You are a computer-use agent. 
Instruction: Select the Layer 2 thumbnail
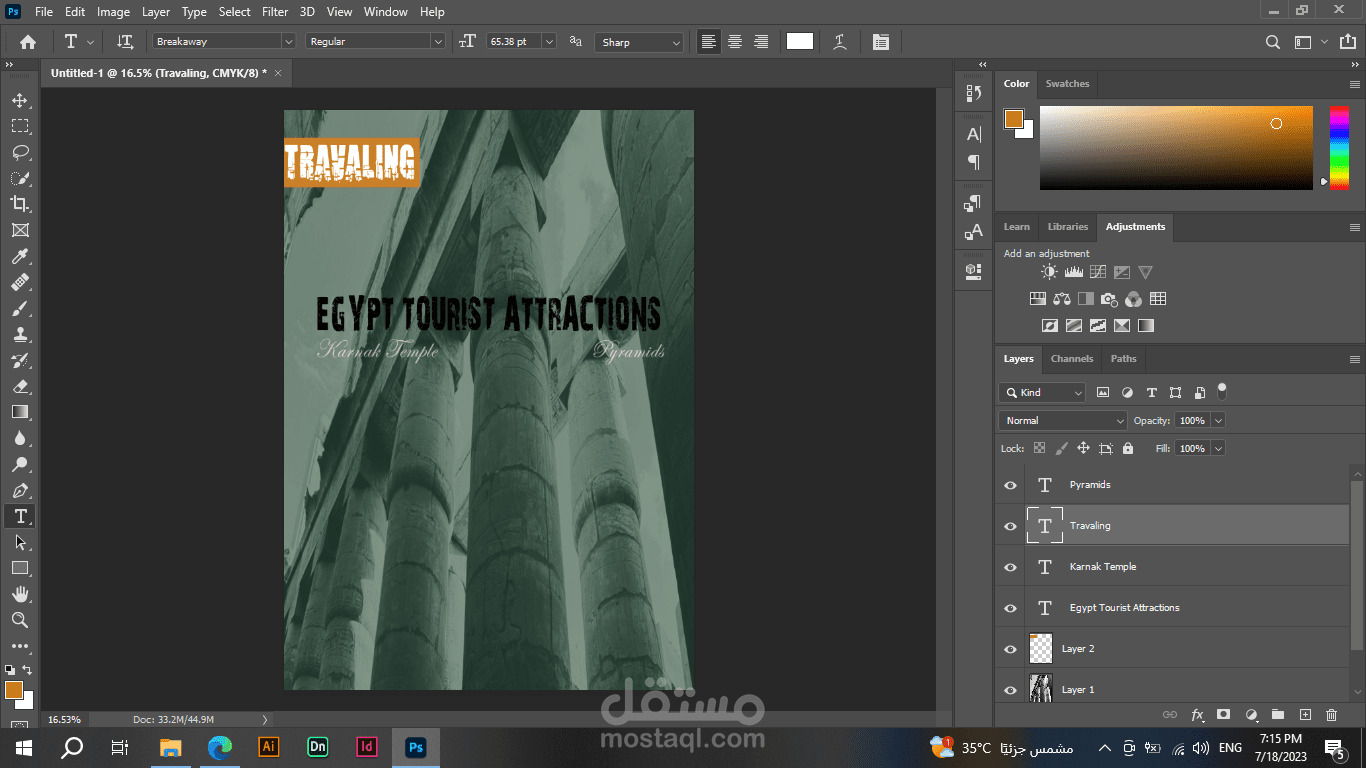pos(1041,649)
